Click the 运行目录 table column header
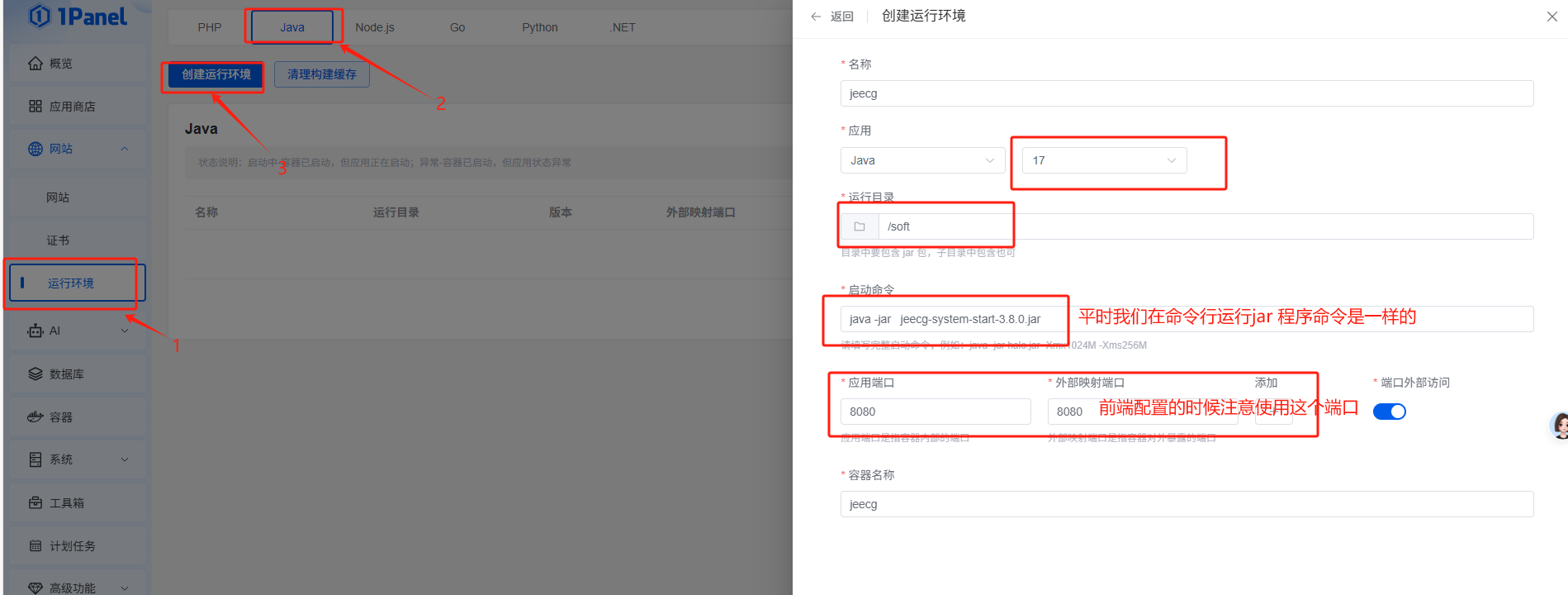 click(396, 212)
